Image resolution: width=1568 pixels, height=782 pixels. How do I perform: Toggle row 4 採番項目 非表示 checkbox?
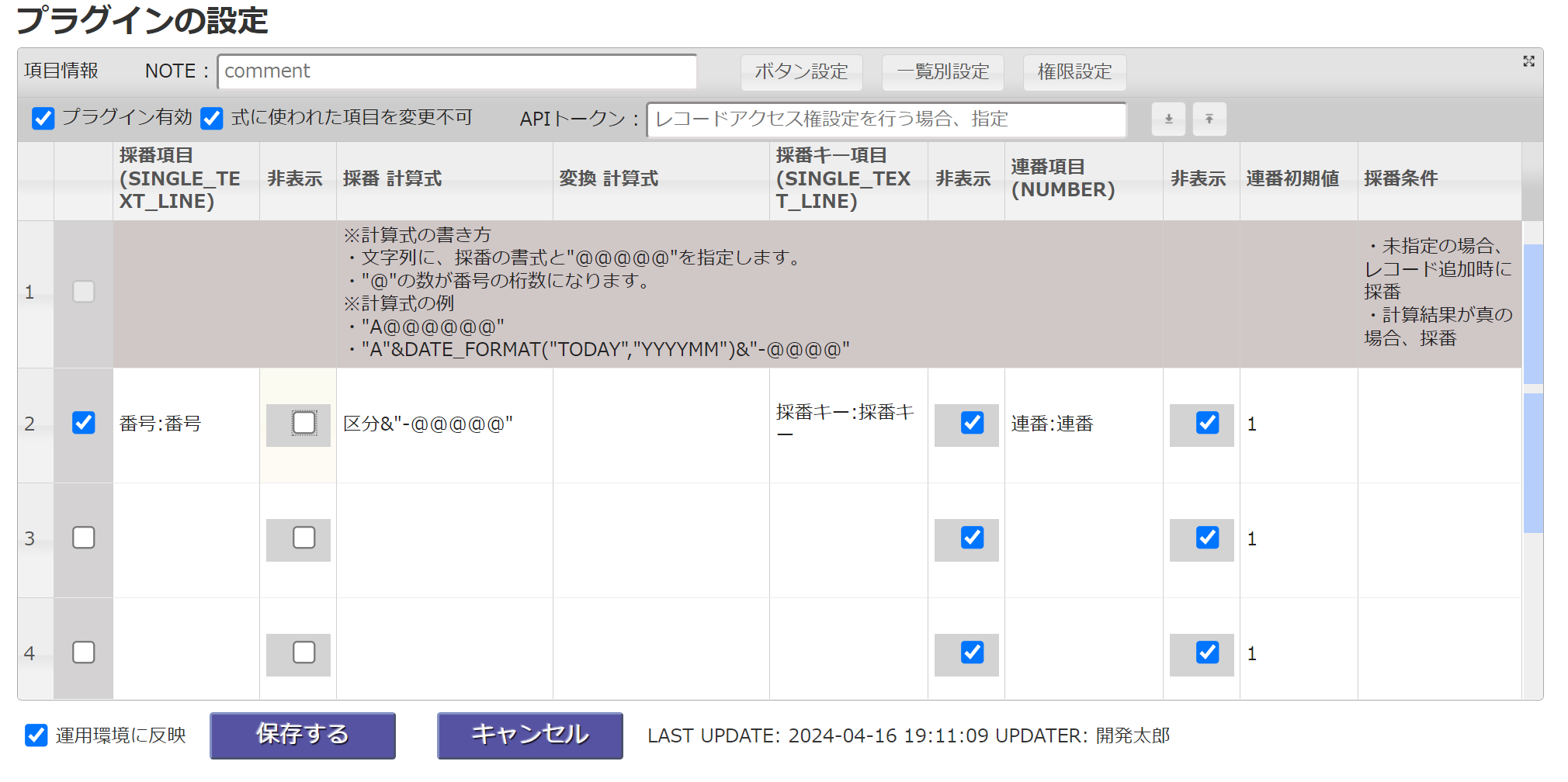(304, 652)
